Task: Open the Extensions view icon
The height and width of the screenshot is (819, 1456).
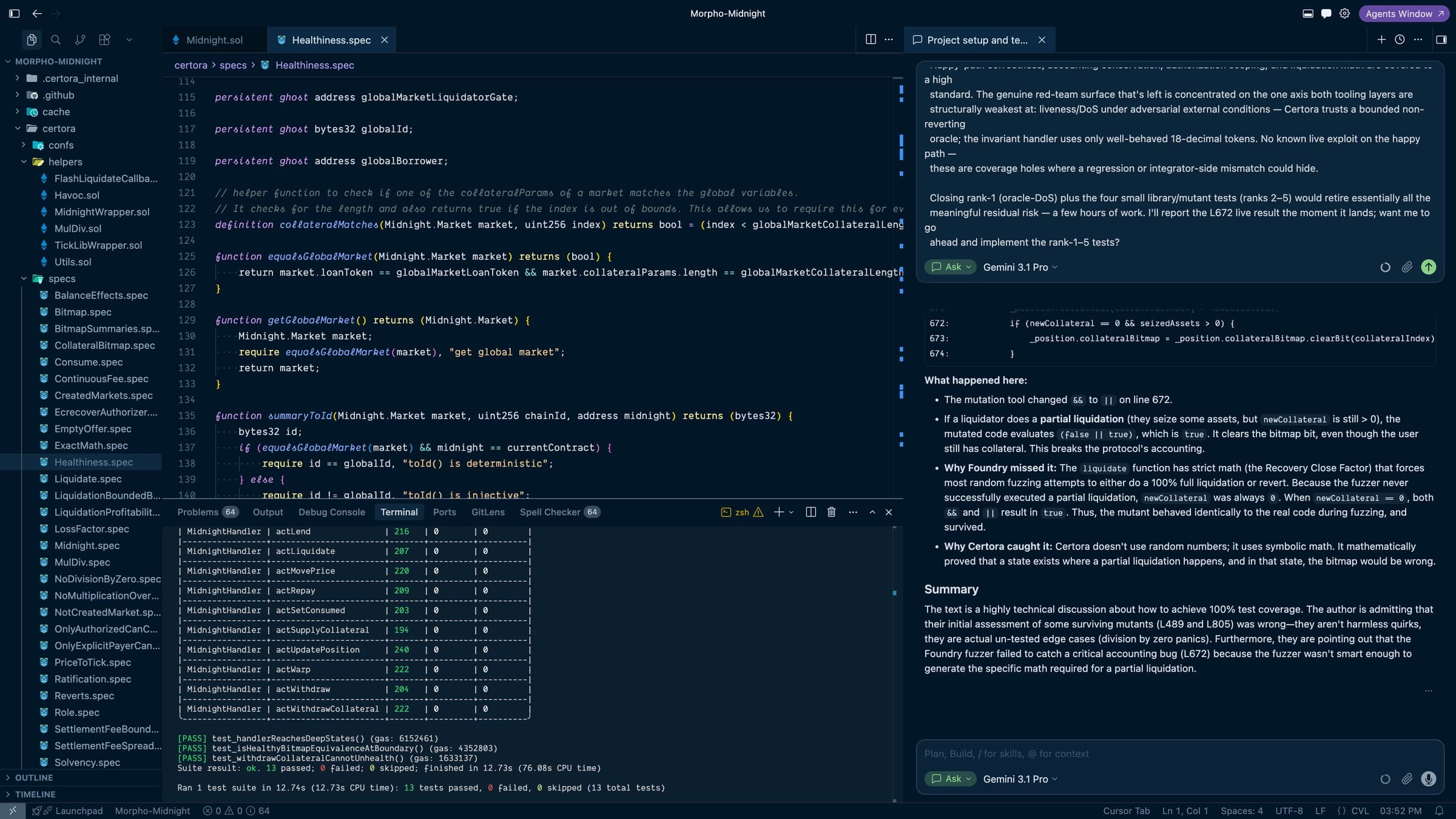Action: pyautogui.click(x=104, y=40)
